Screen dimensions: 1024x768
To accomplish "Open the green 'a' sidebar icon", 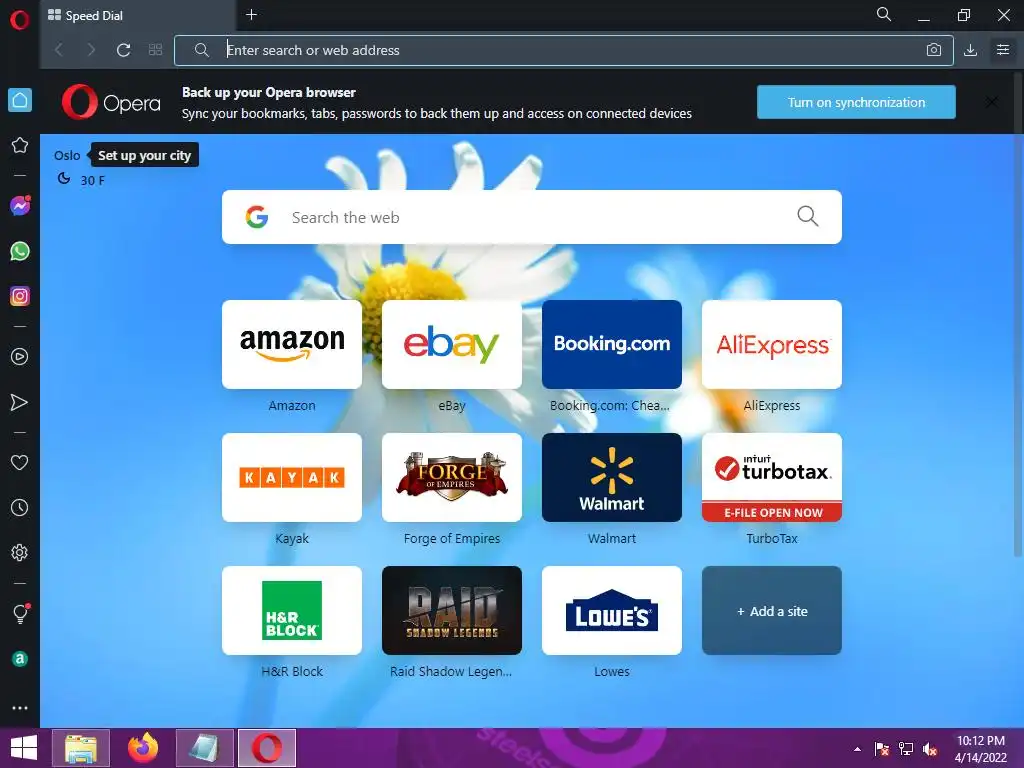I will tap(20, 659).
